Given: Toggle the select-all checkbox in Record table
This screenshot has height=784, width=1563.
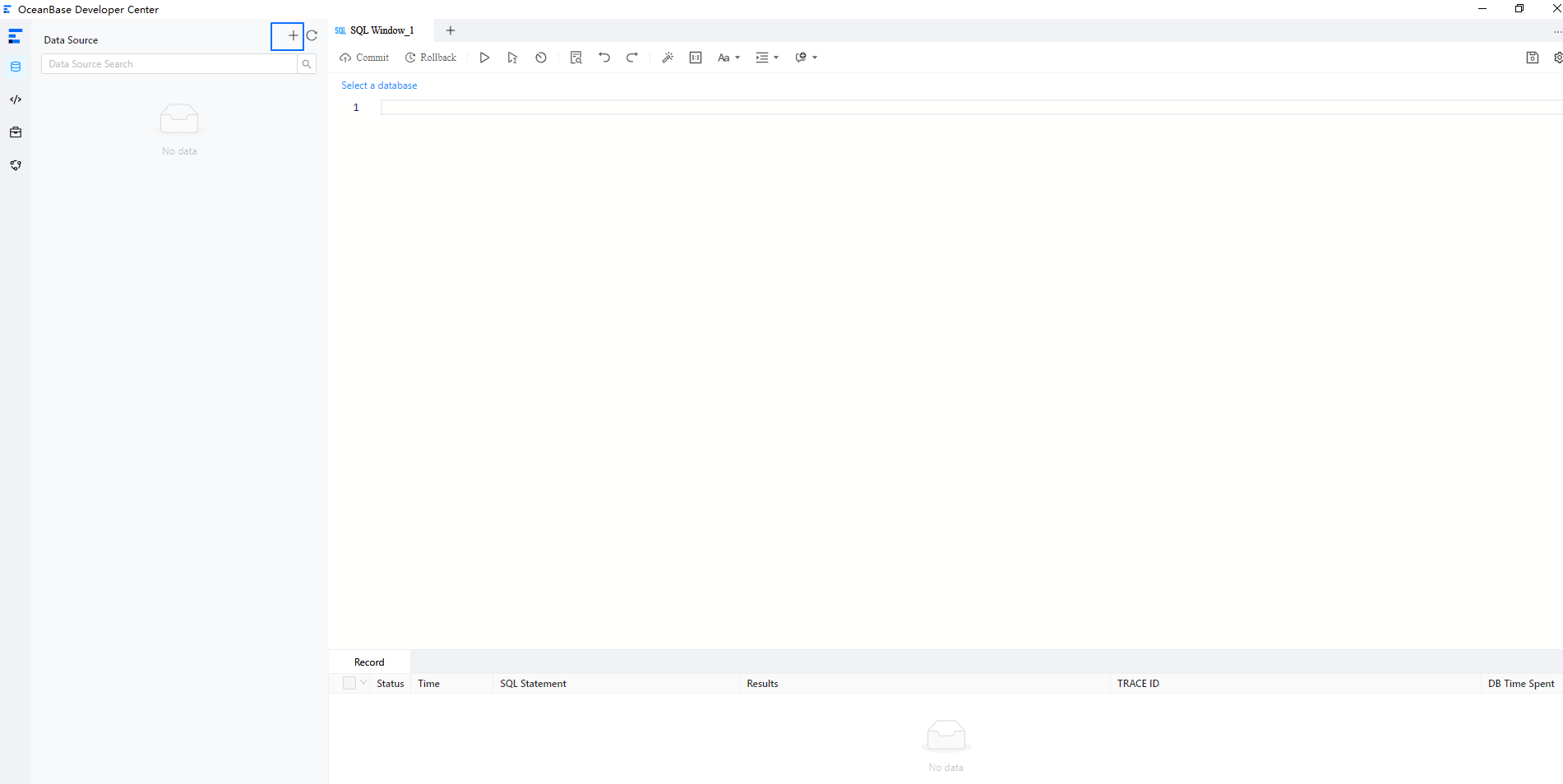Looking at the screenshot, I should click(349, 683).
